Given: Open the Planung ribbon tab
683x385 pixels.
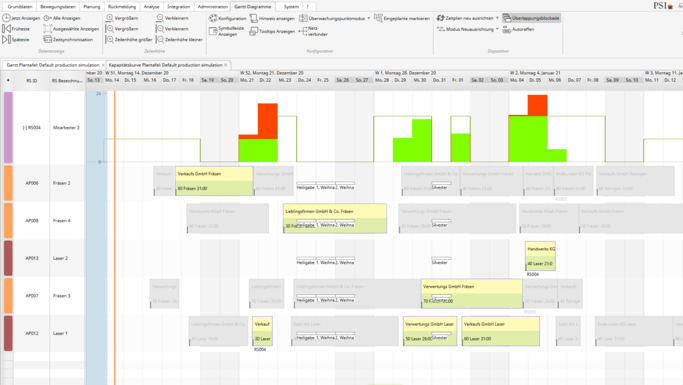Looking at the screenshot, I should click(x=91, y=7).
